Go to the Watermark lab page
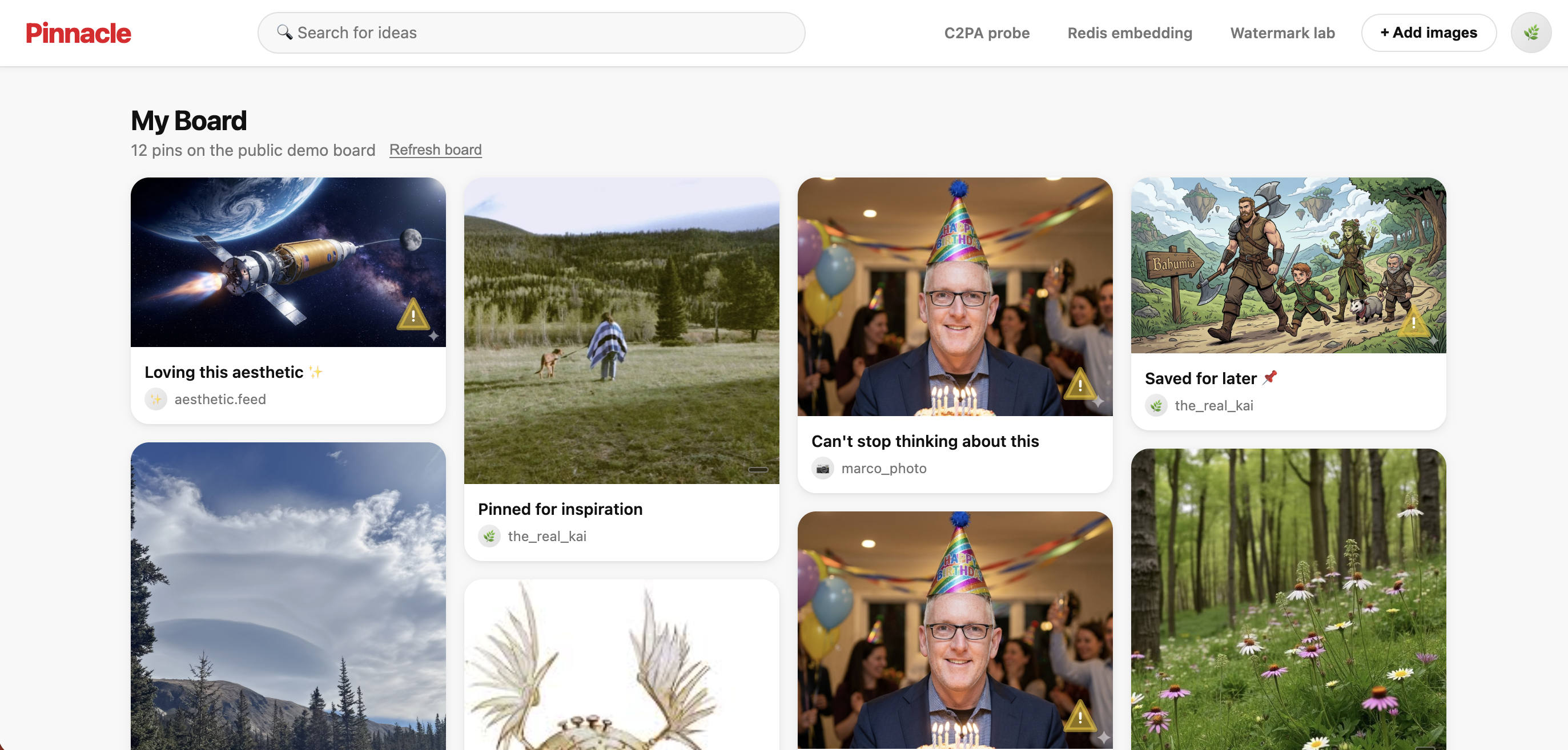1568x750 pixels. [x=1282, y=33]
